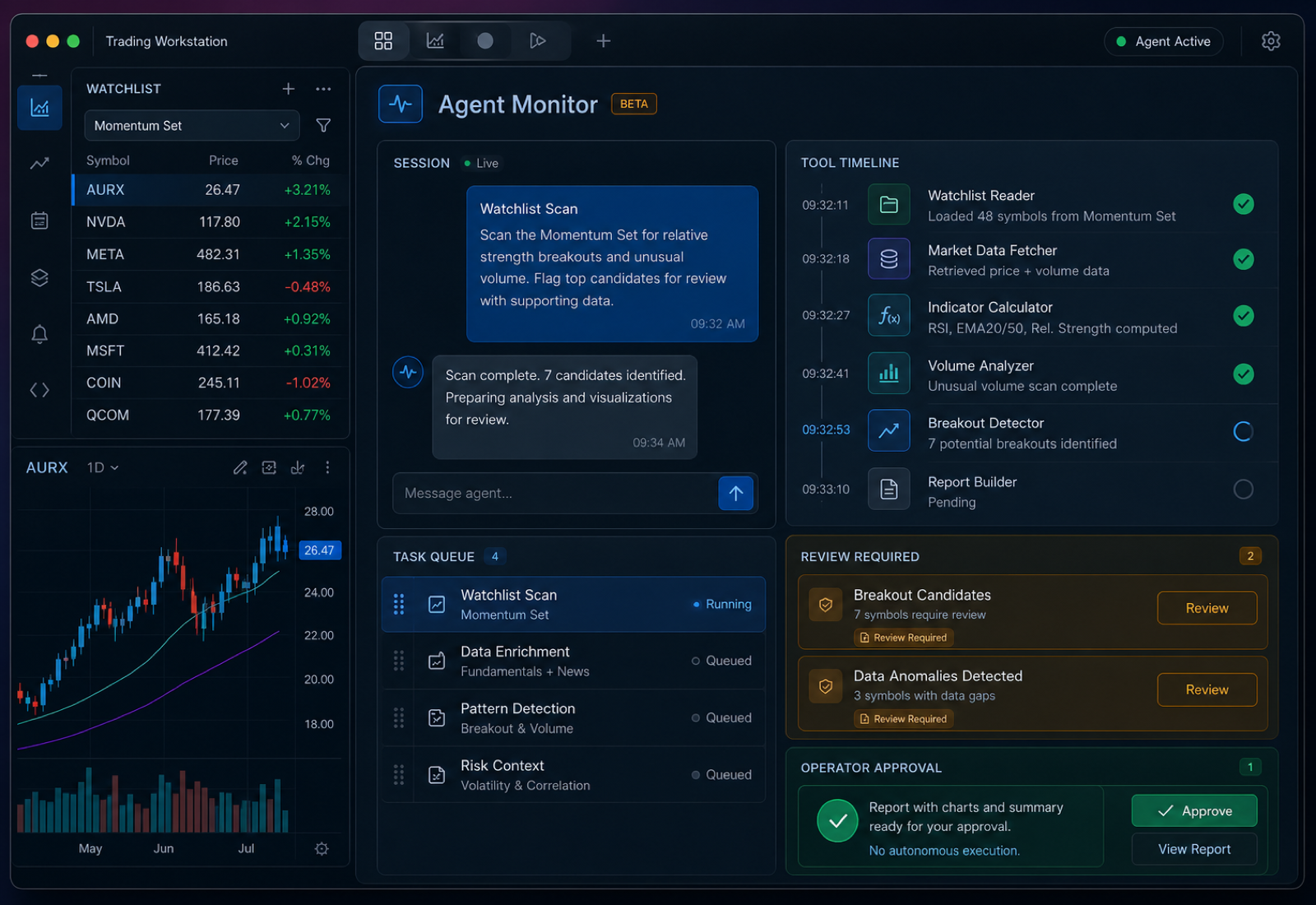Open the layers sidebar icon

[39, 277]
